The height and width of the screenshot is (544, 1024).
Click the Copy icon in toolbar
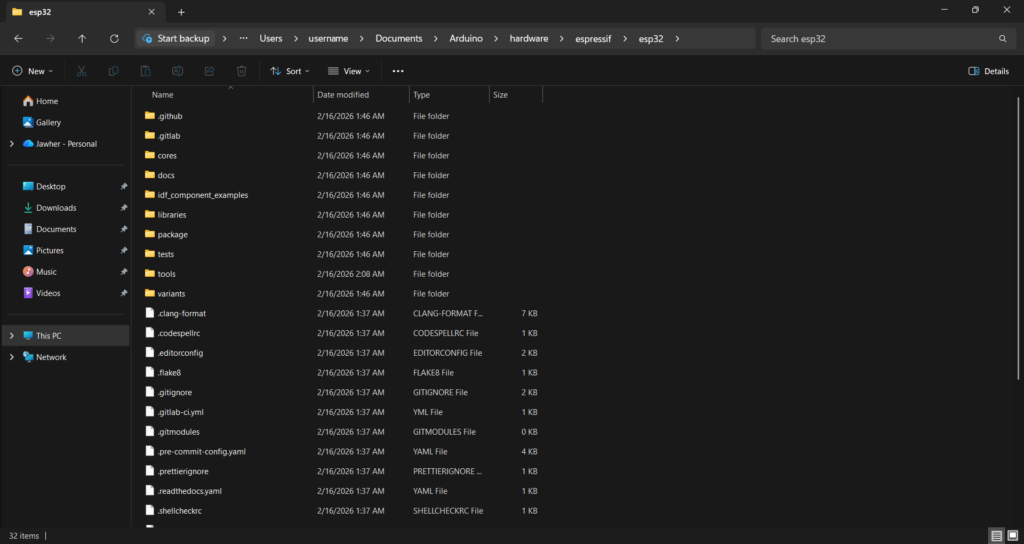coord(114,71)
